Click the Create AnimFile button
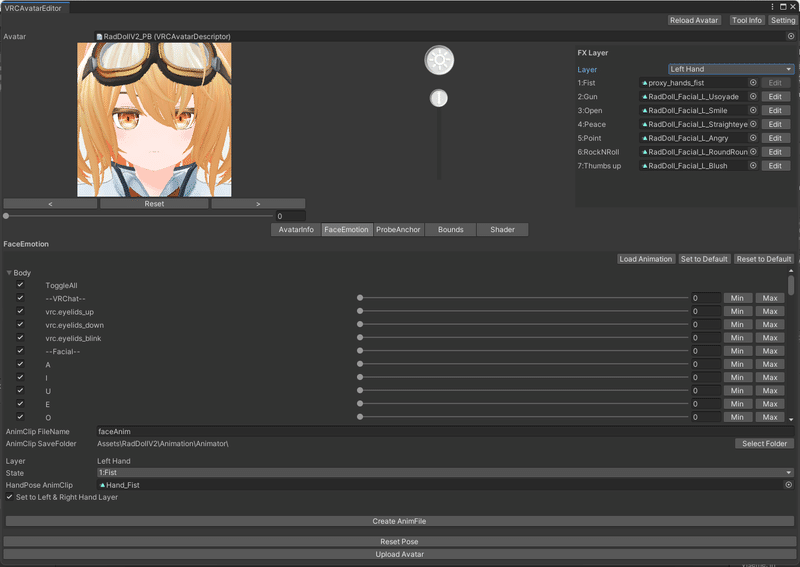Viewport: 800px width, 567px height. (x=399, y=521)
